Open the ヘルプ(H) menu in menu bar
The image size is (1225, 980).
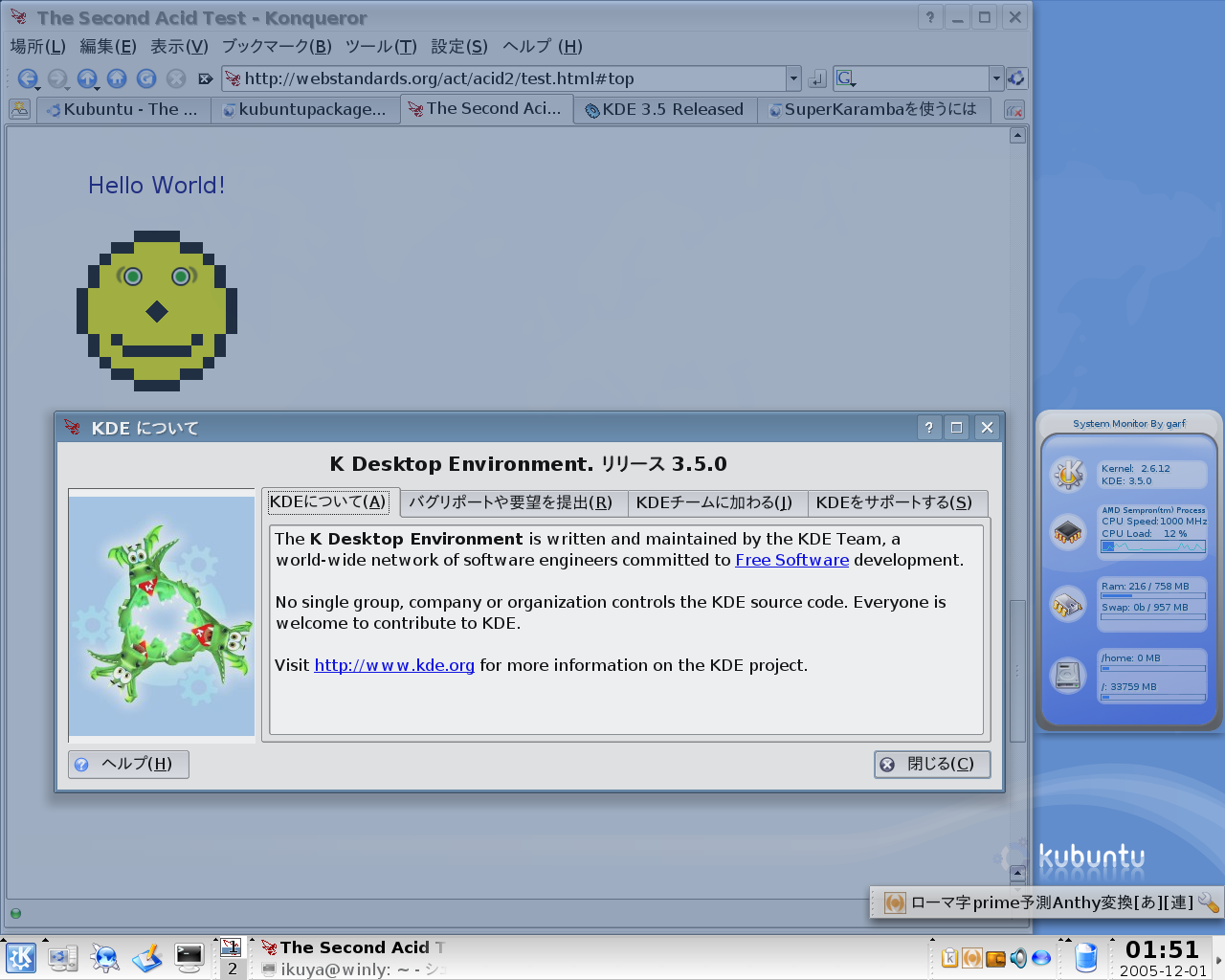pos(543,47)
